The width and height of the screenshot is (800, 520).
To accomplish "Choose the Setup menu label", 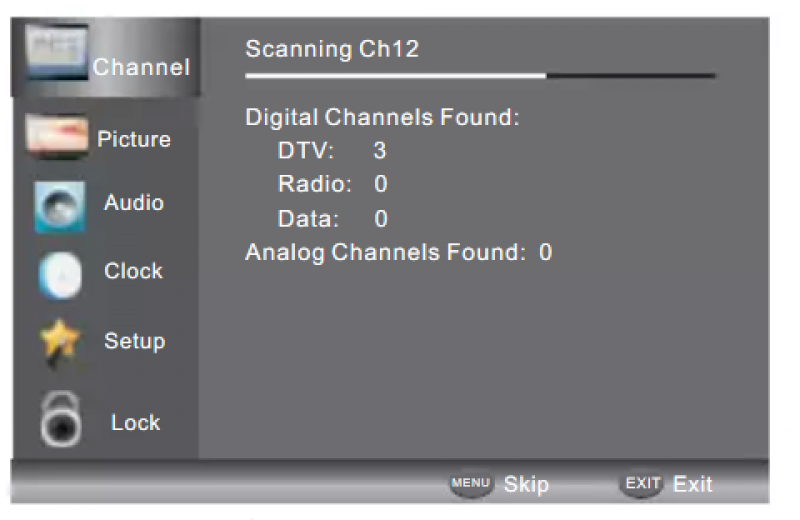I will pyautogui.click(x=135, y=341).
